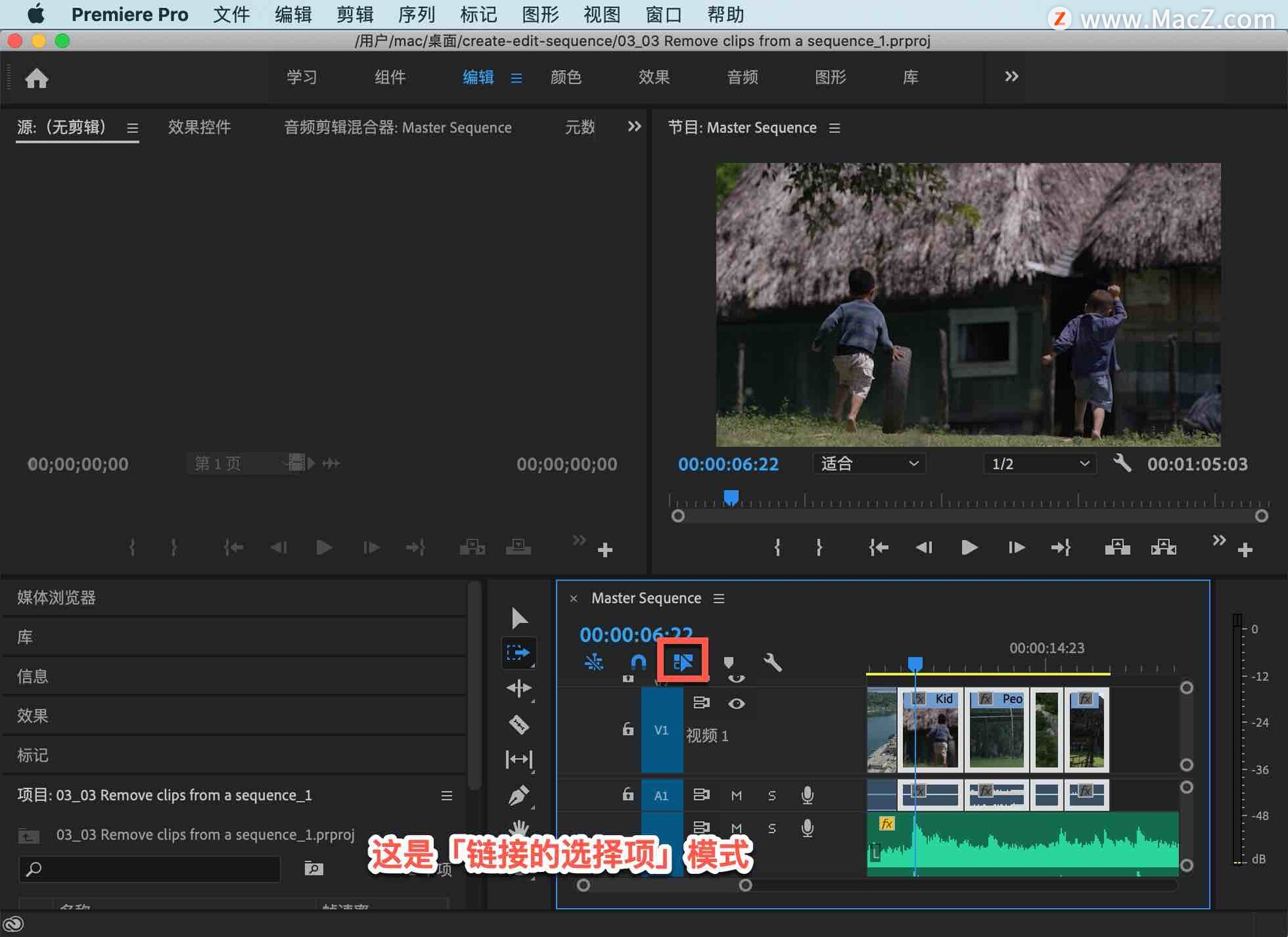Open the 序列 menu in menu bar
1288x937 pixels.
(x=416, y=14)
